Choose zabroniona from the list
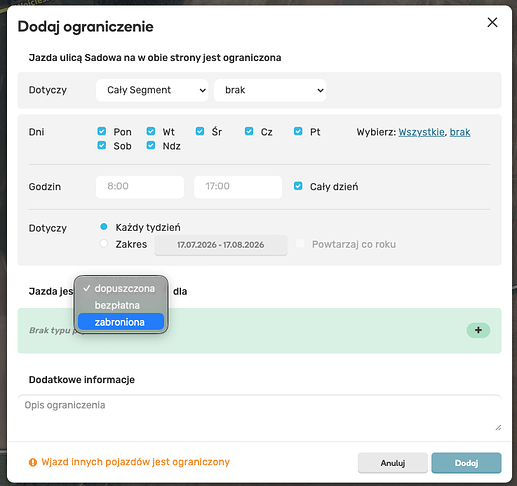Image resolution: width=517 pixels, height=486 pixels. click(121, 322)
